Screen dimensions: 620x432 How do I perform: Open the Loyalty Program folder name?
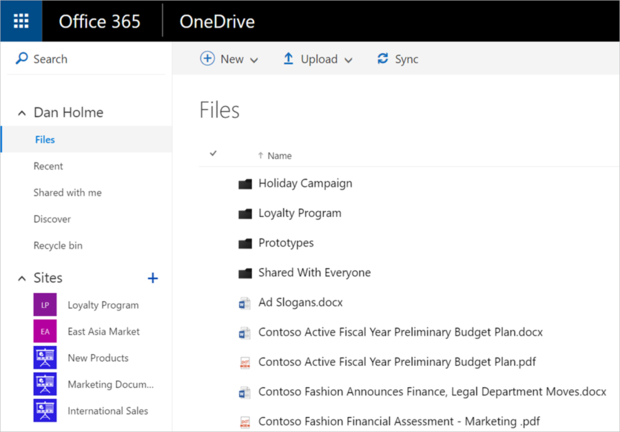(x=300, y=213)
